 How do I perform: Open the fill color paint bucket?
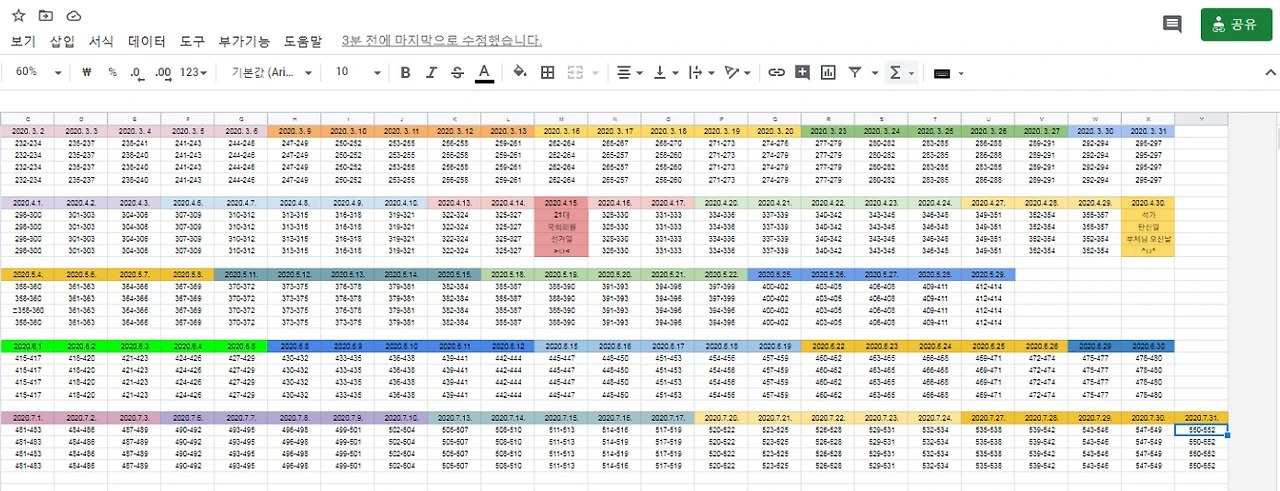(x=519, y=72)
